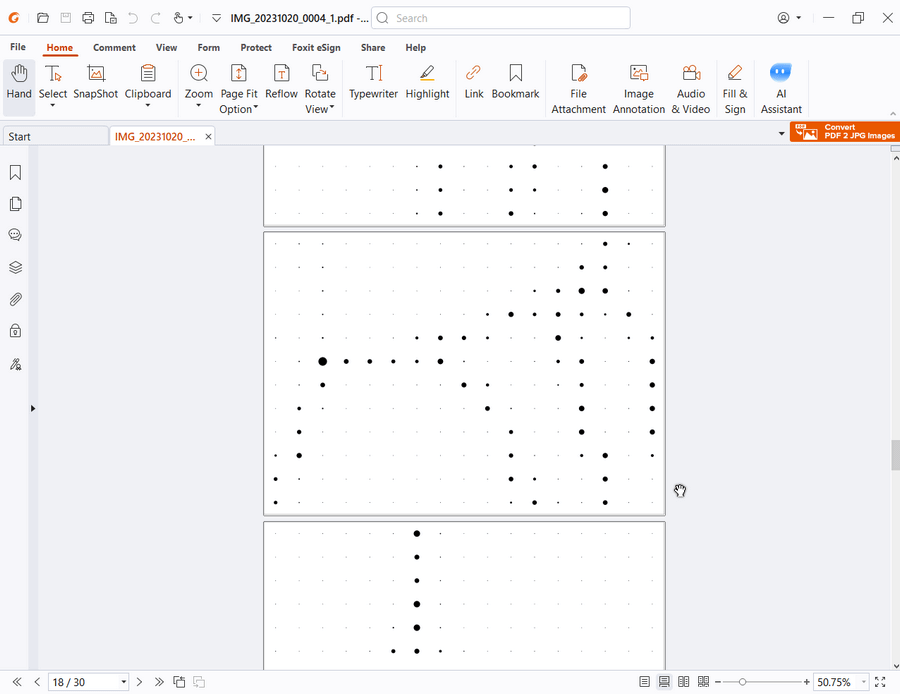Select the Highlight tool

(427, 82)
